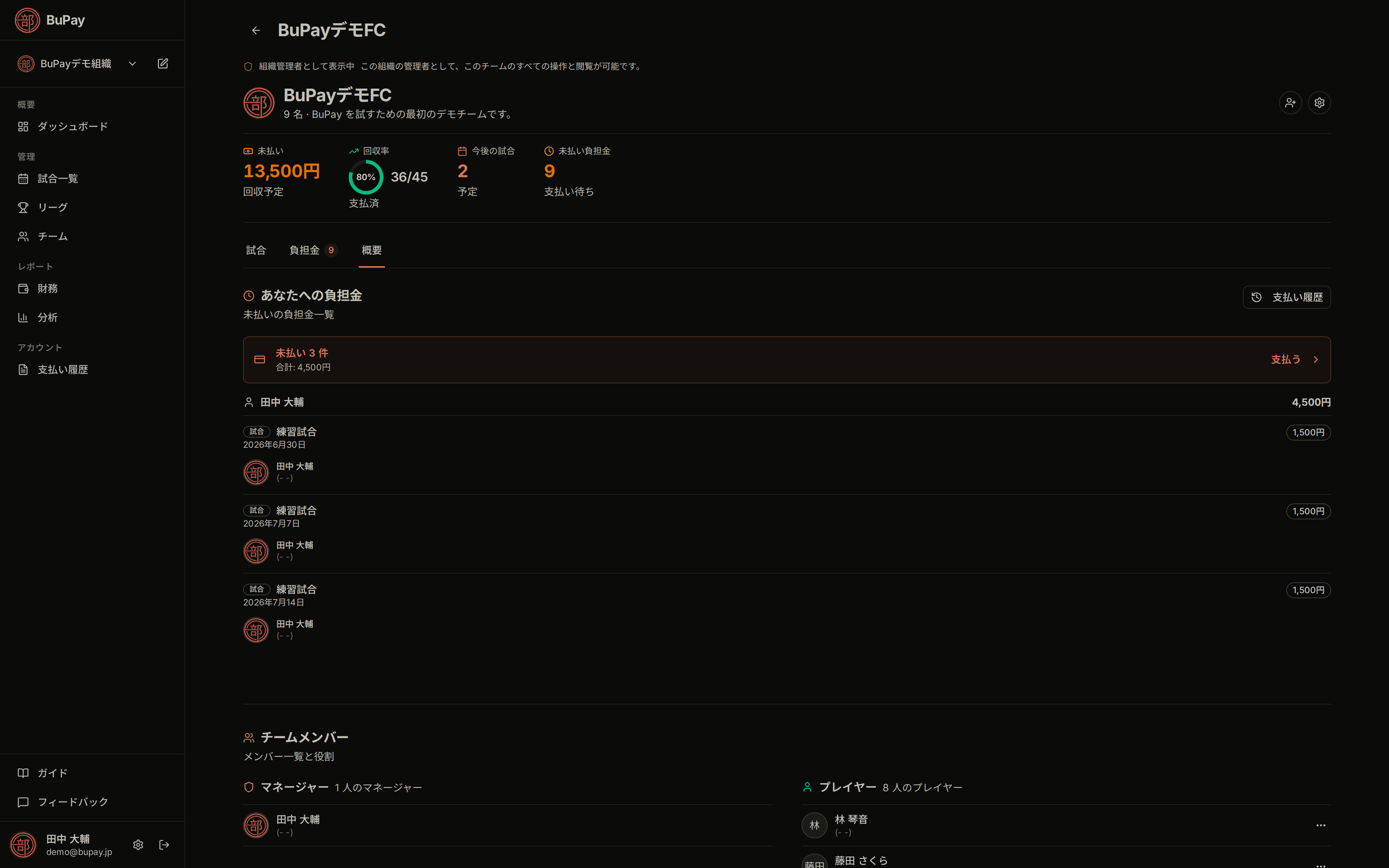Image resolution: width=1389 pixels, height=868 pixels.
Task: Click the BuPay logo in the sidebar header
Action: tap(27, 20)
